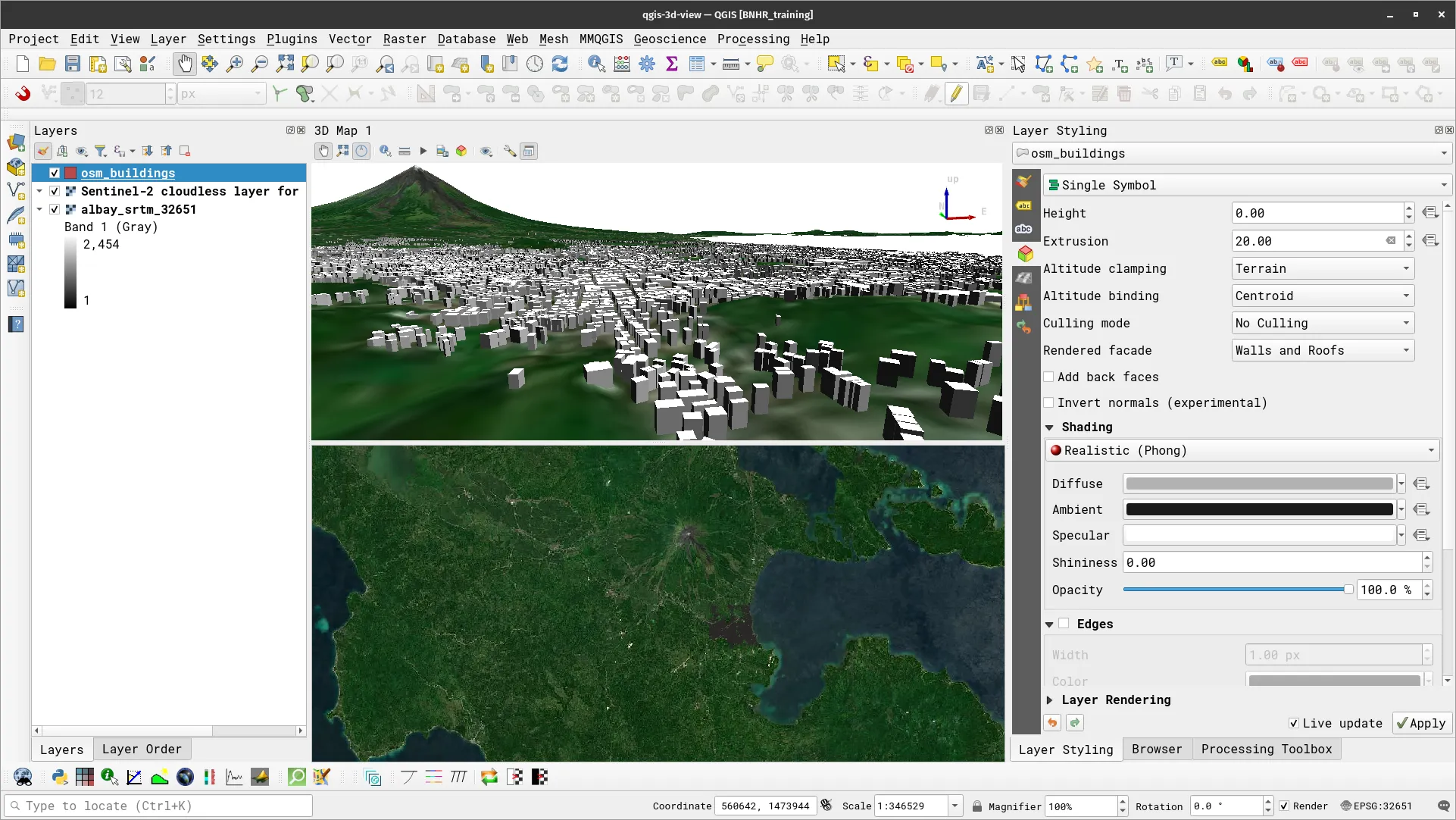Save the 3D view as an image
The width and height of the screenshot is (1456, 820).
pos(442,151)
